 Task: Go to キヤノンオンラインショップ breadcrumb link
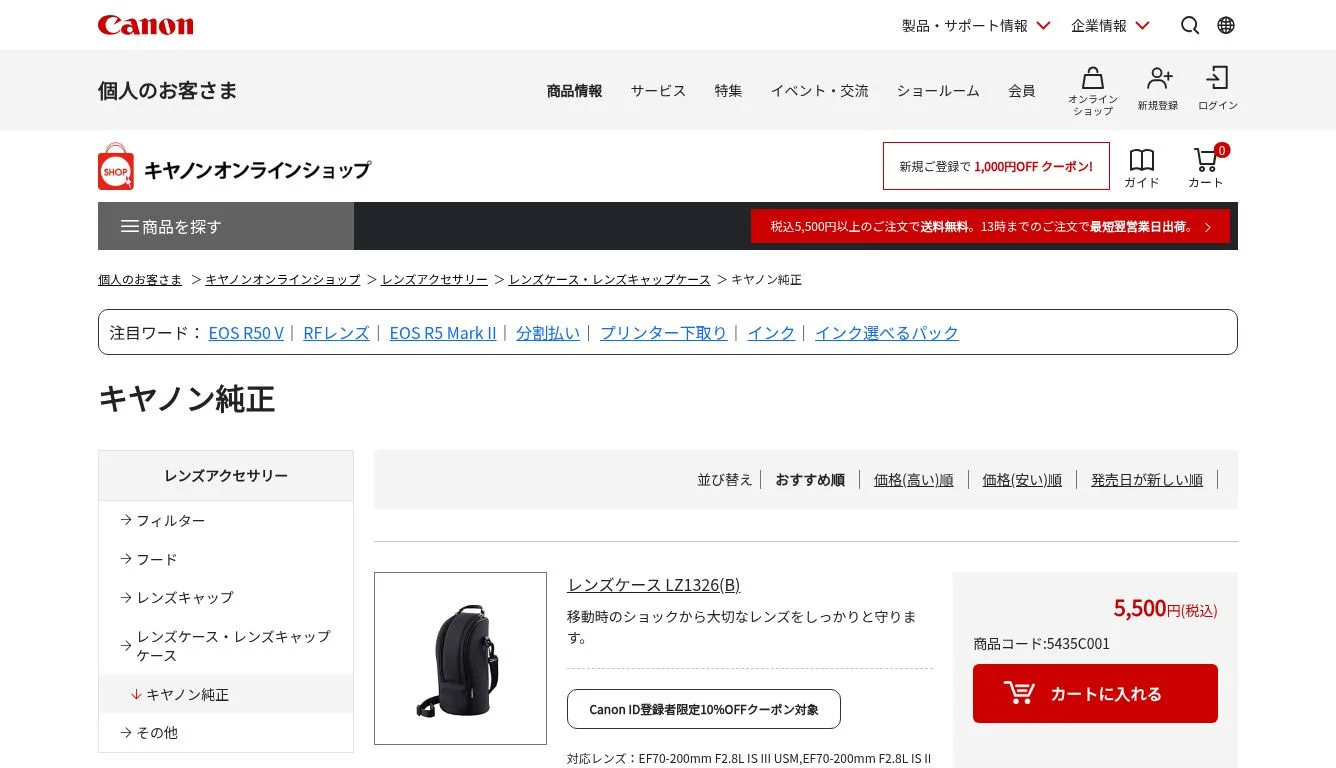283,279
